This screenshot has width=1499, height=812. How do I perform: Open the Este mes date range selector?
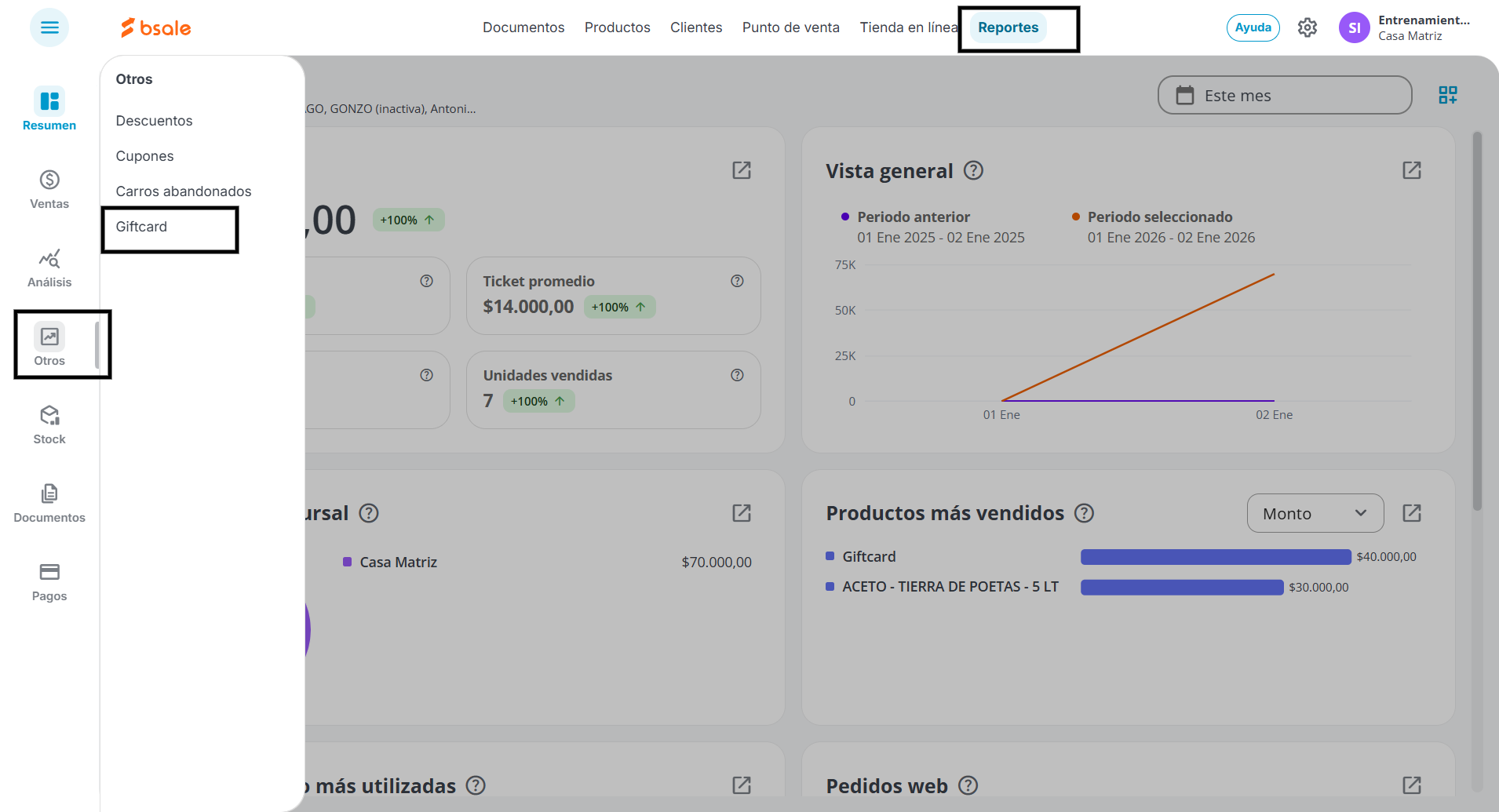click(1285, 95)
